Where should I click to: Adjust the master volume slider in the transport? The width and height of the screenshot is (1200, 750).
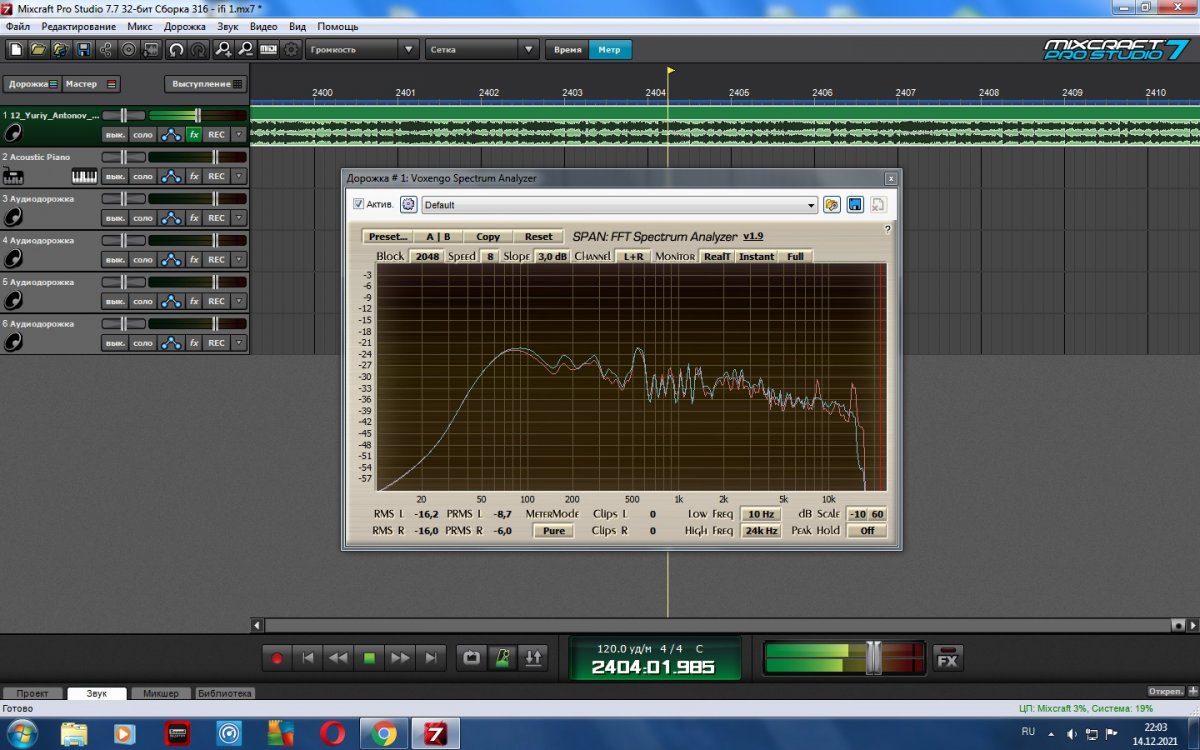point(873,658)
